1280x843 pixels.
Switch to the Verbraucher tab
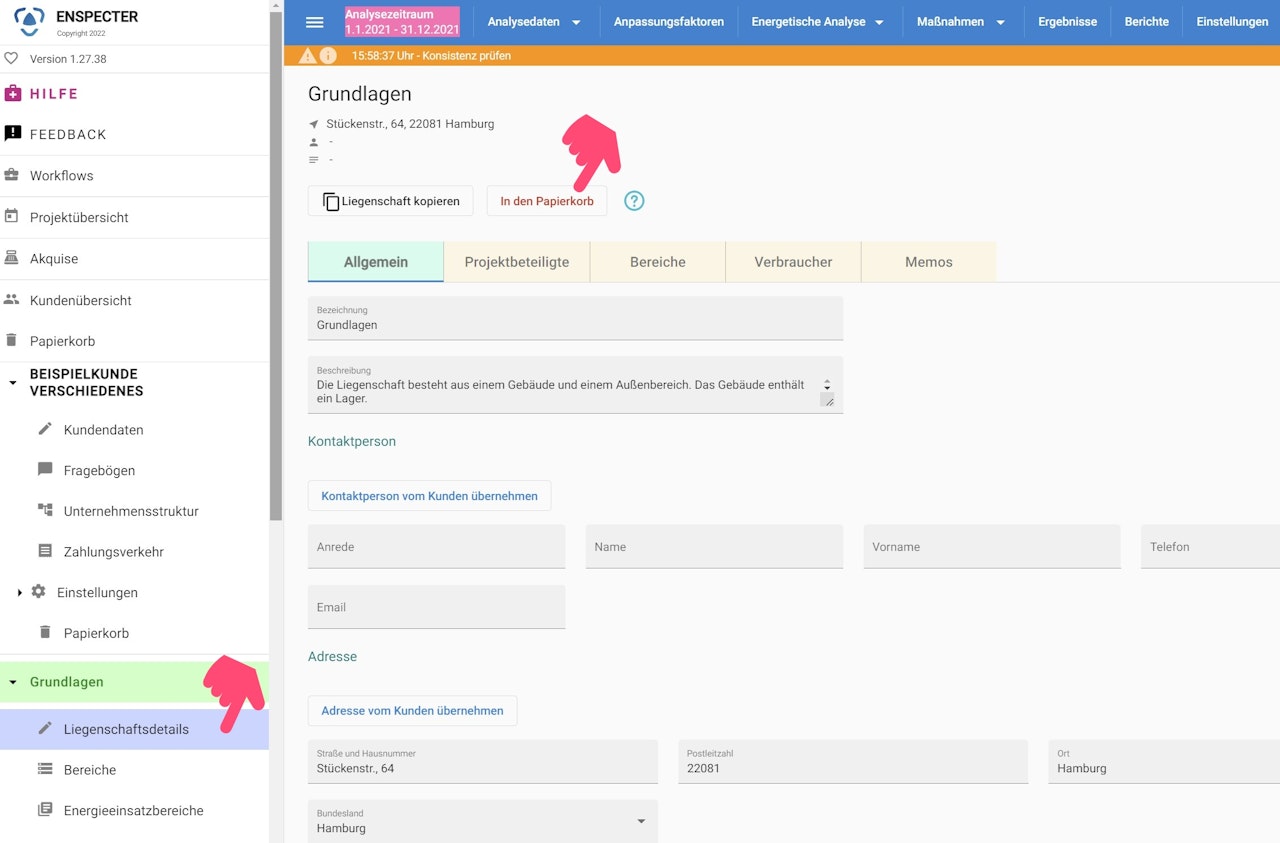(793, 262)
